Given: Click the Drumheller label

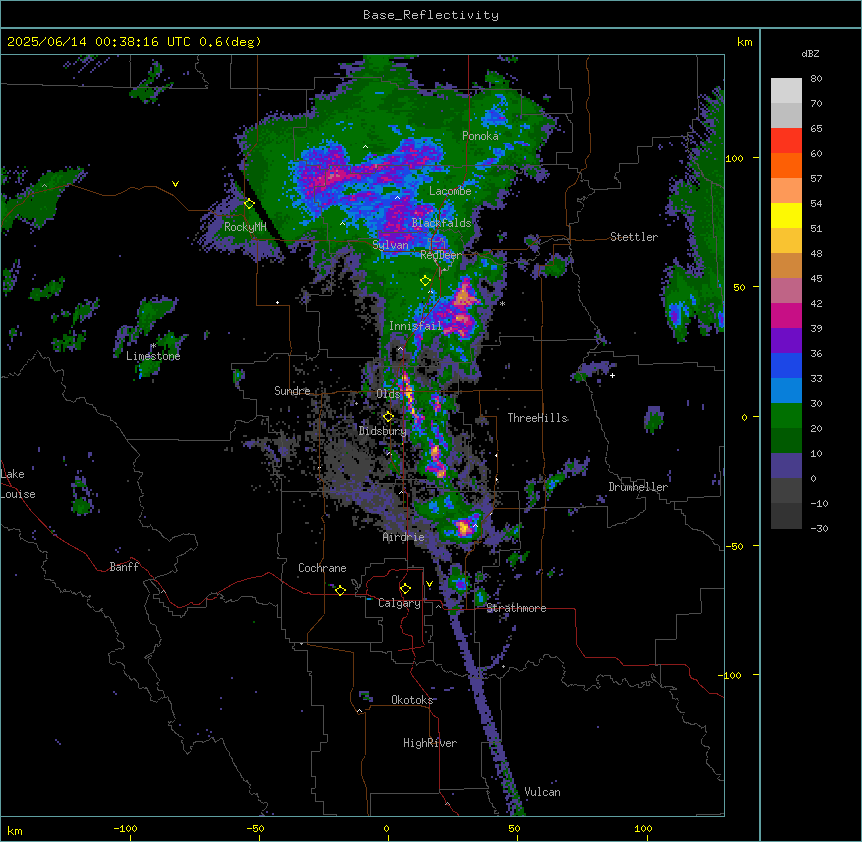Looking at the screenshot, I should click(638, 487).
